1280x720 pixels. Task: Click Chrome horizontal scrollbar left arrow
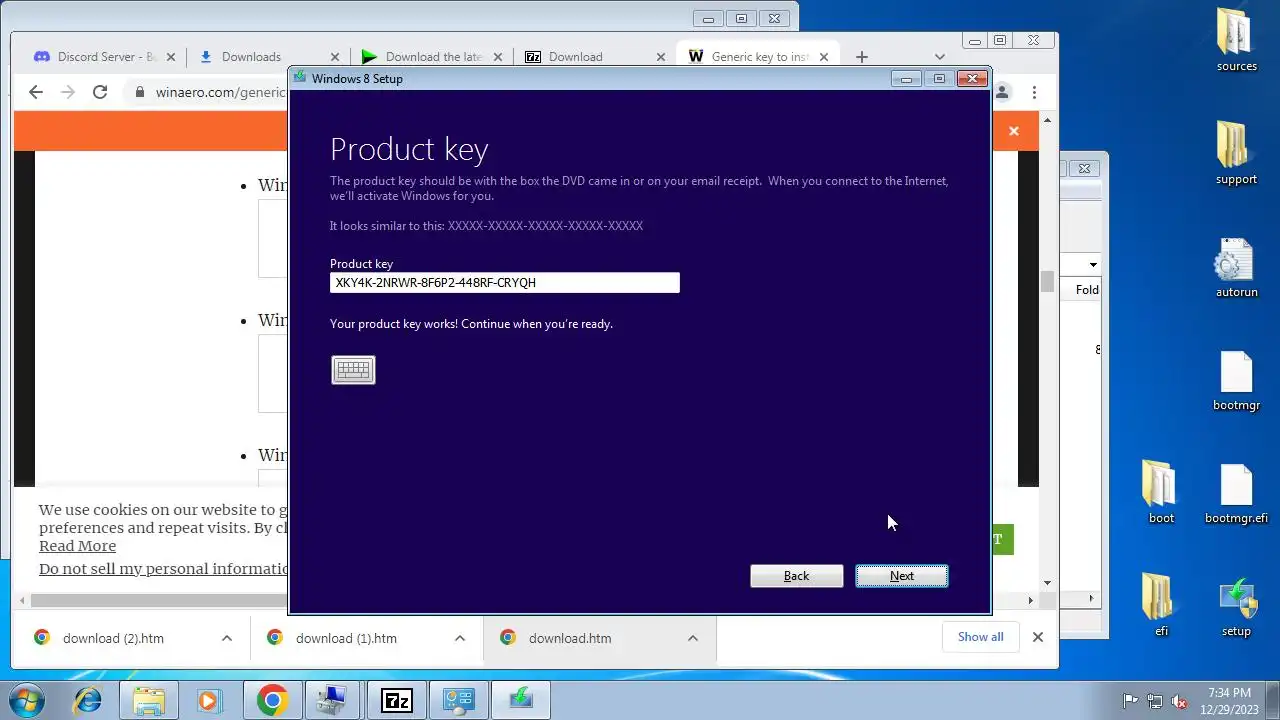(22, 600)
